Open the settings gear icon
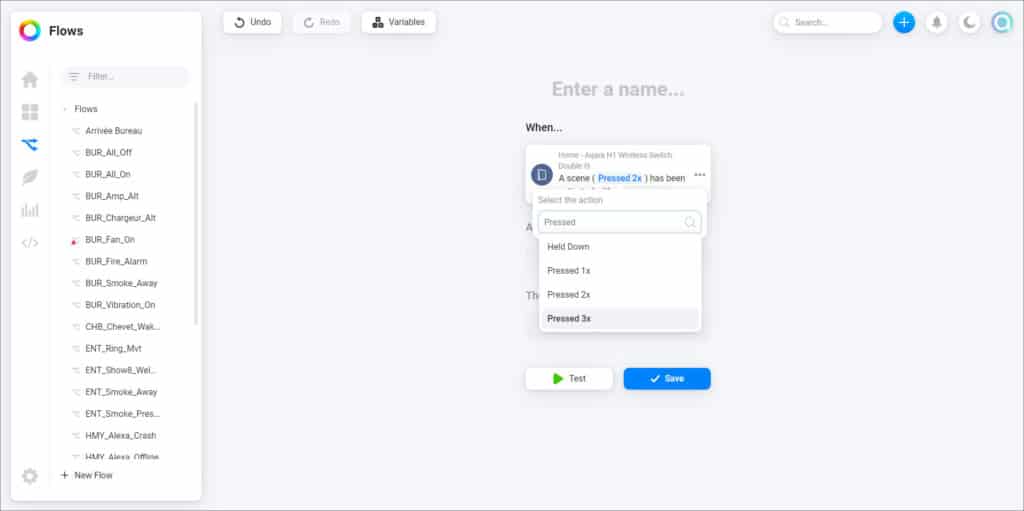The height and width of the screenshot is (511, 1024). coord(30,476)
